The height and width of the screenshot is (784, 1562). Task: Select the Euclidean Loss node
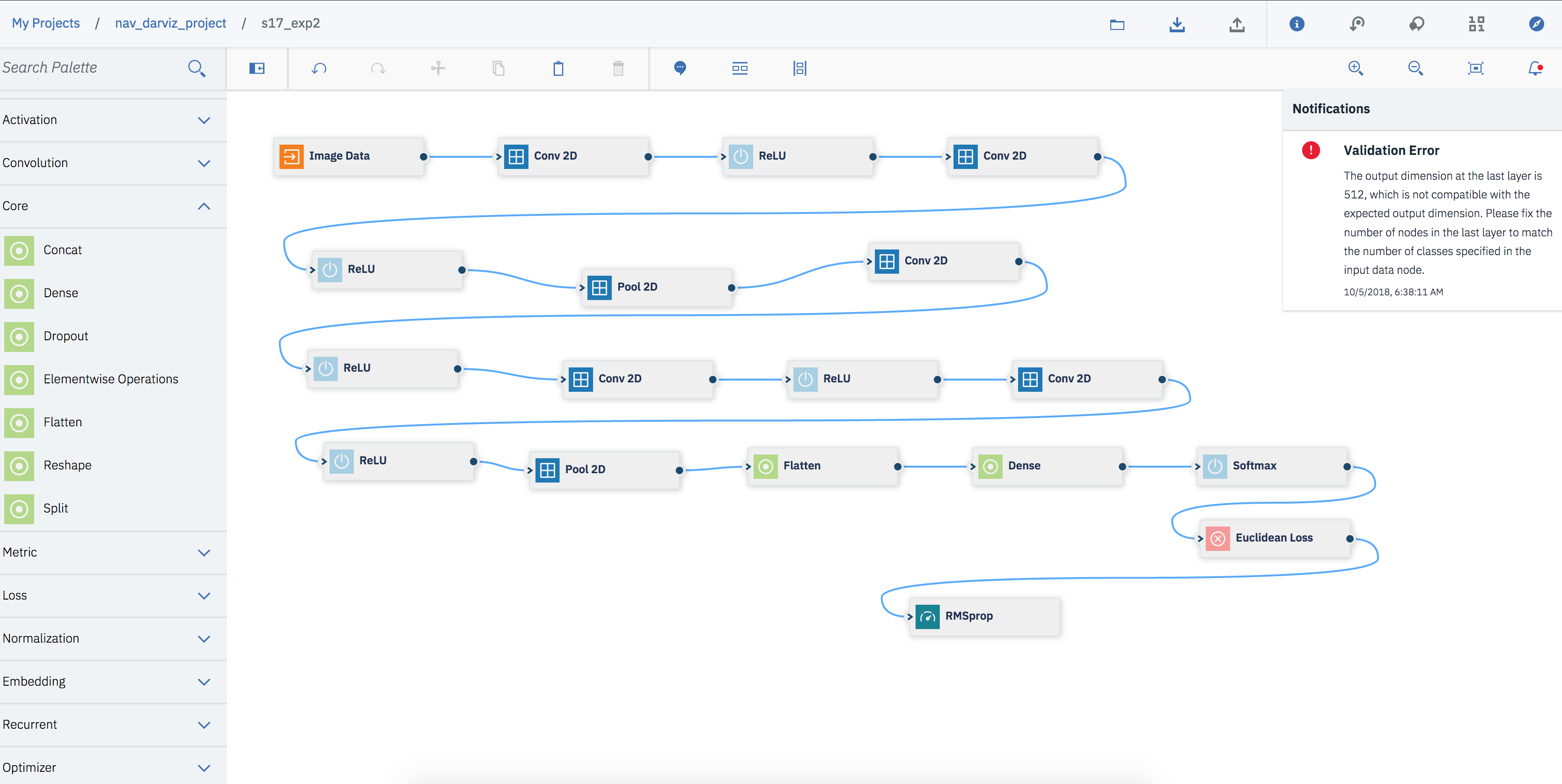click(1275, 538)
